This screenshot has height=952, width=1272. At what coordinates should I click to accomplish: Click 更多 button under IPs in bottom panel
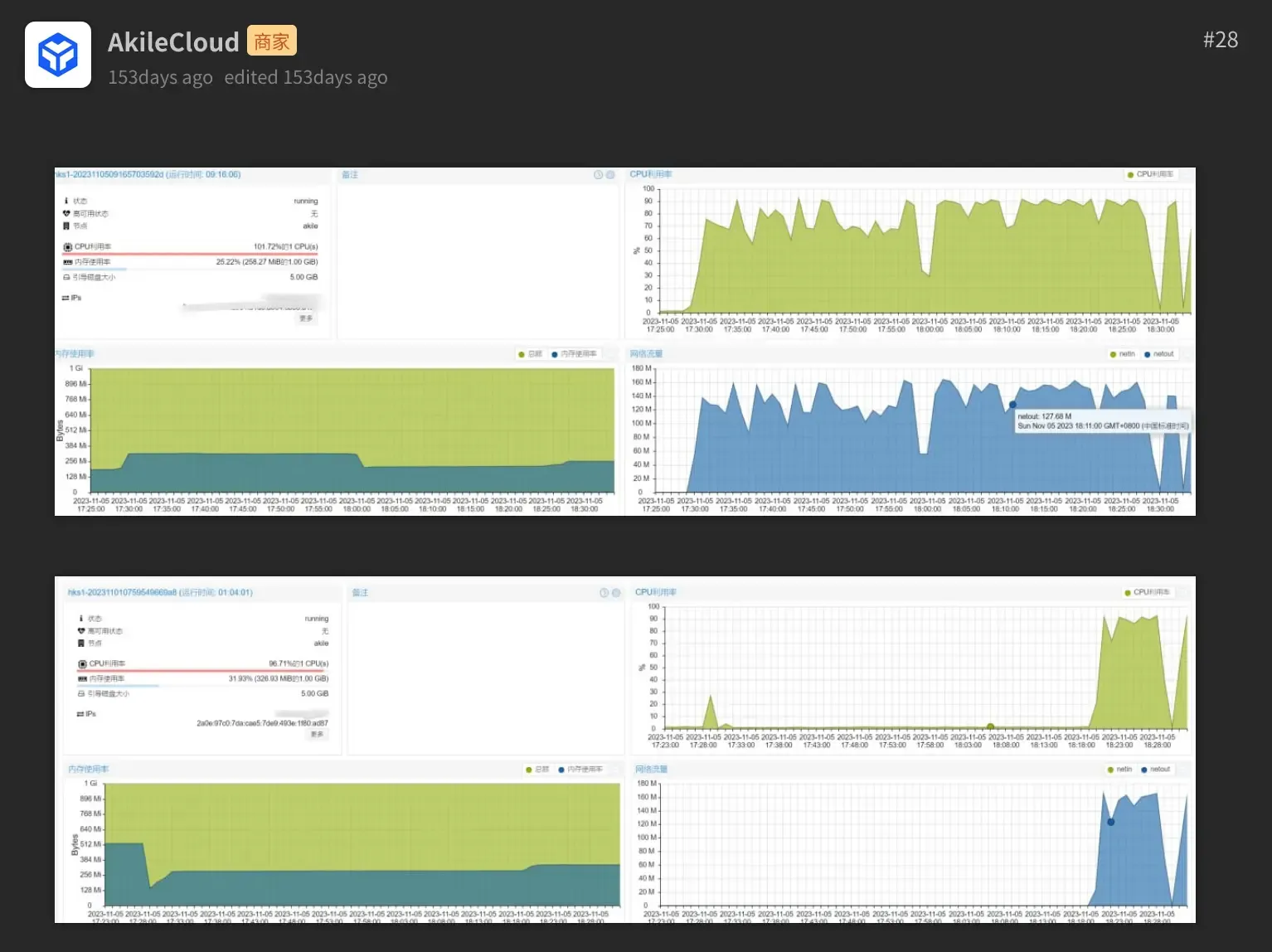tap(317, 735)
